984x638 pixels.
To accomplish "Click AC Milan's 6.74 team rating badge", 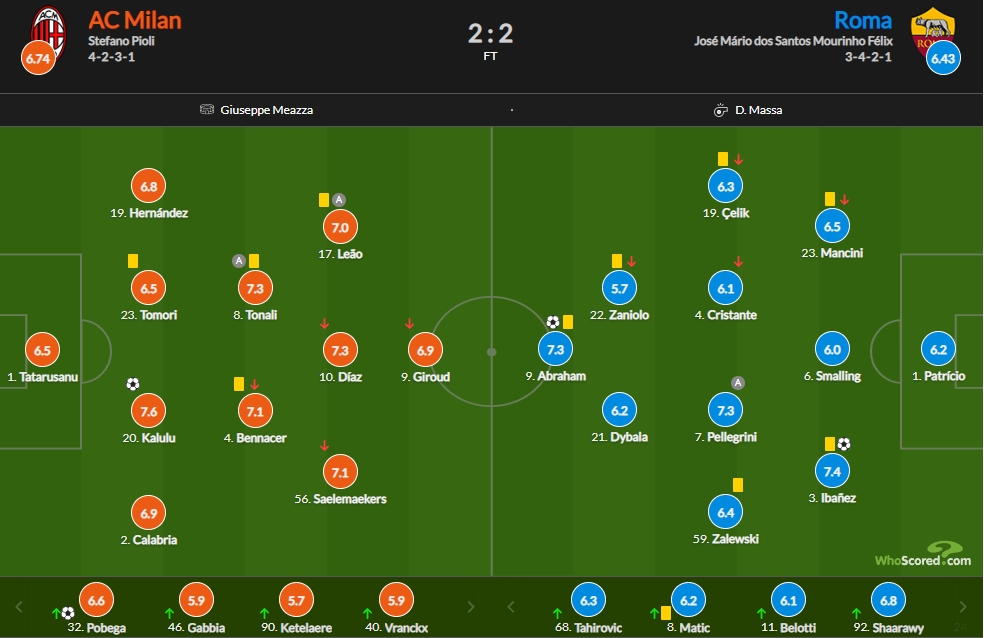I will click(x=38, y=59).
